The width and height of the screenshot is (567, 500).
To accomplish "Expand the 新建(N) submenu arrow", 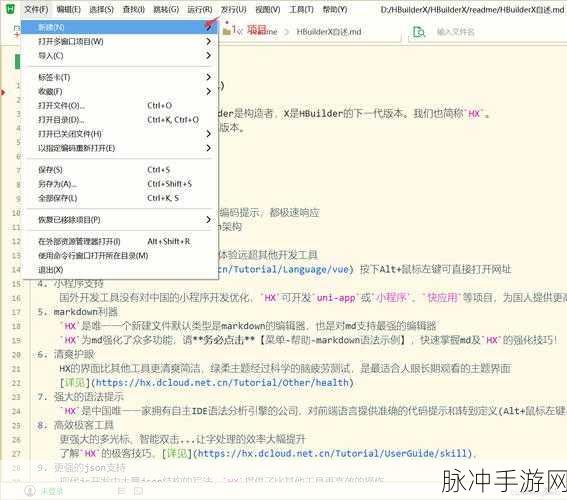I will 208,27.
